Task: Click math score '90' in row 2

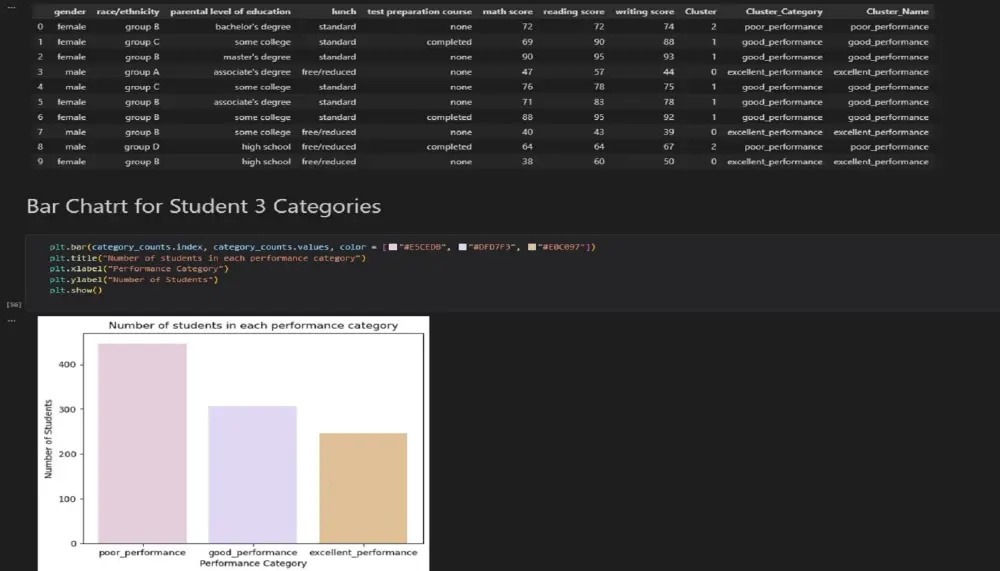Action: coord(527,57)
